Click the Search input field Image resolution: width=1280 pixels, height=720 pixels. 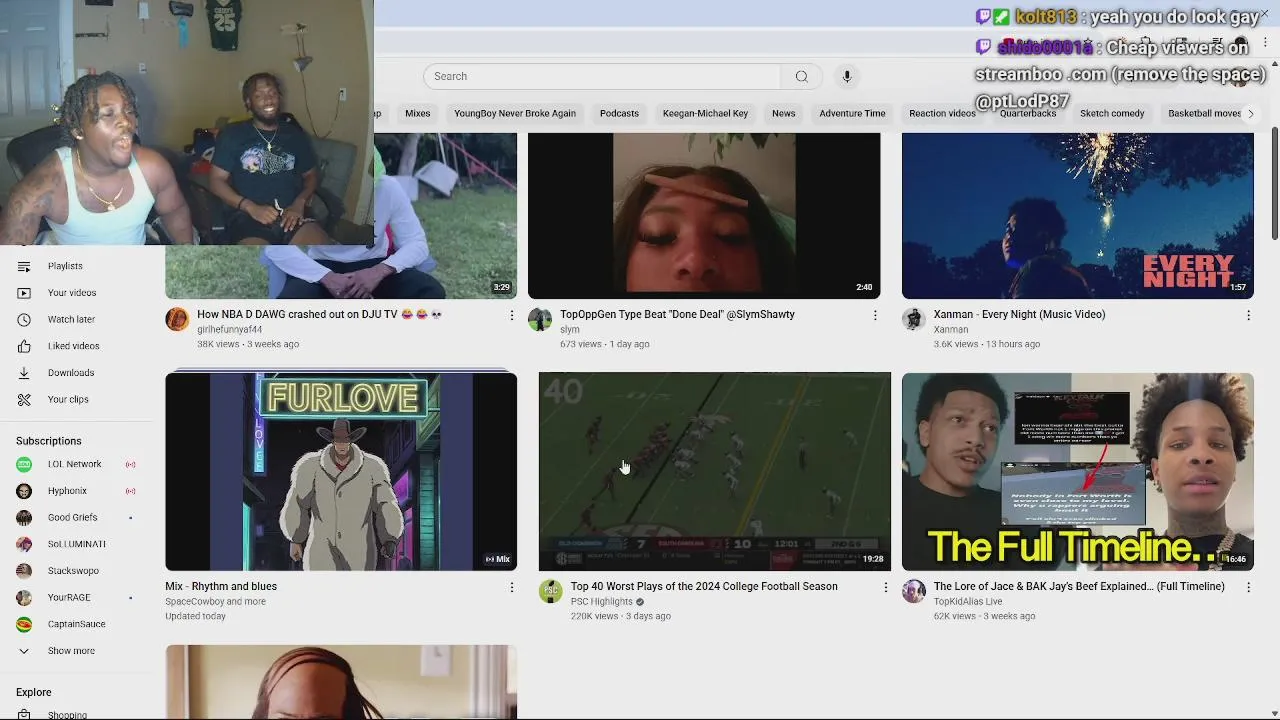point(602,77)
